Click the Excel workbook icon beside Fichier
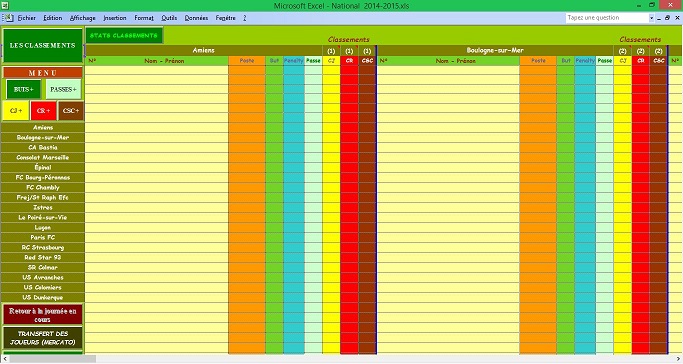Image resolution: width=683 pixels, height=364 pixels. [7, 18]
